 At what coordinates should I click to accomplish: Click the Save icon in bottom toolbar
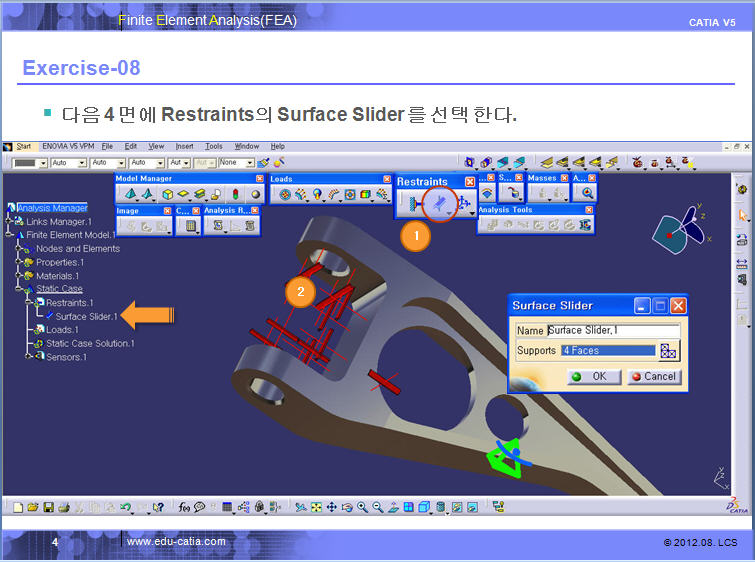tap(48, 507)
